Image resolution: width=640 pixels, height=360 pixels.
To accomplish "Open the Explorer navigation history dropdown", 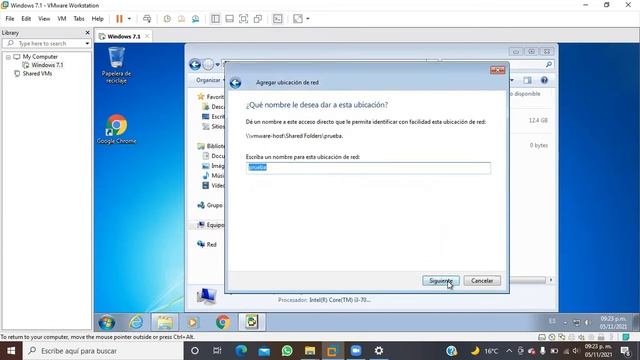I will (x=218, y=65).
